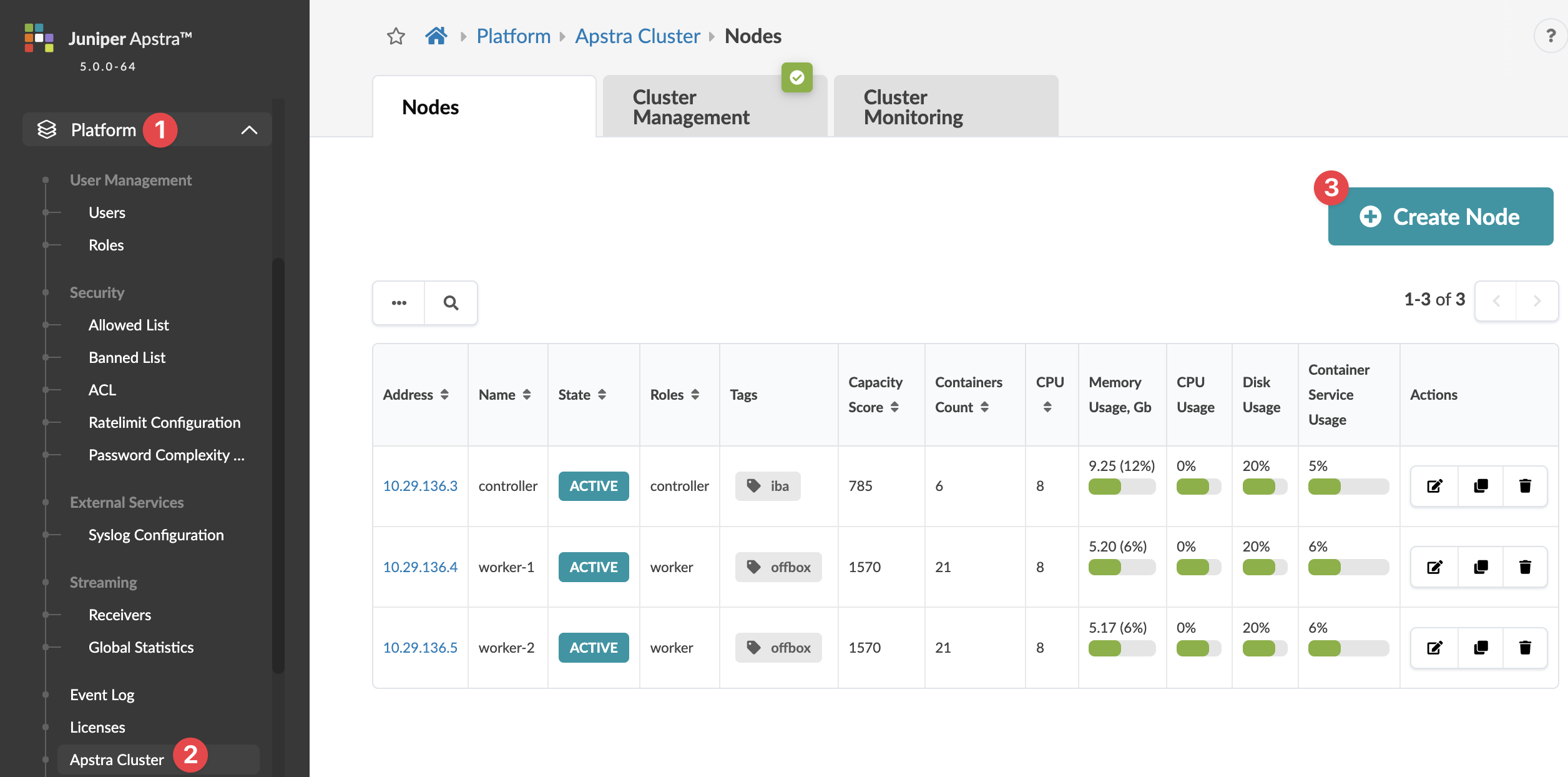Open the table search magnifier icon

pyautogui.click(x=451, y=303)
